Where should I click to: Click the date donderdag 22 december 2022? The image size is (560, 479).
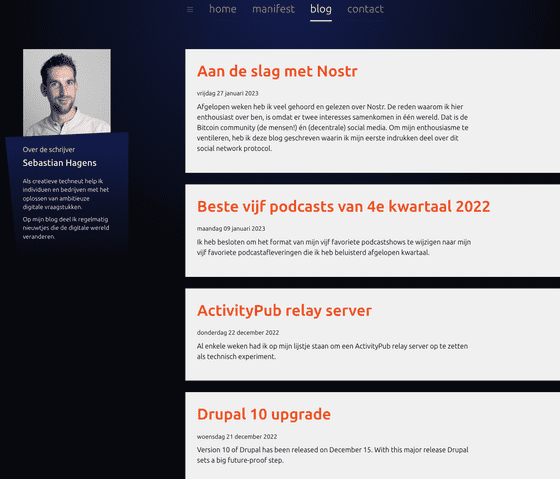pyautogui.click(x=238, y=333)
